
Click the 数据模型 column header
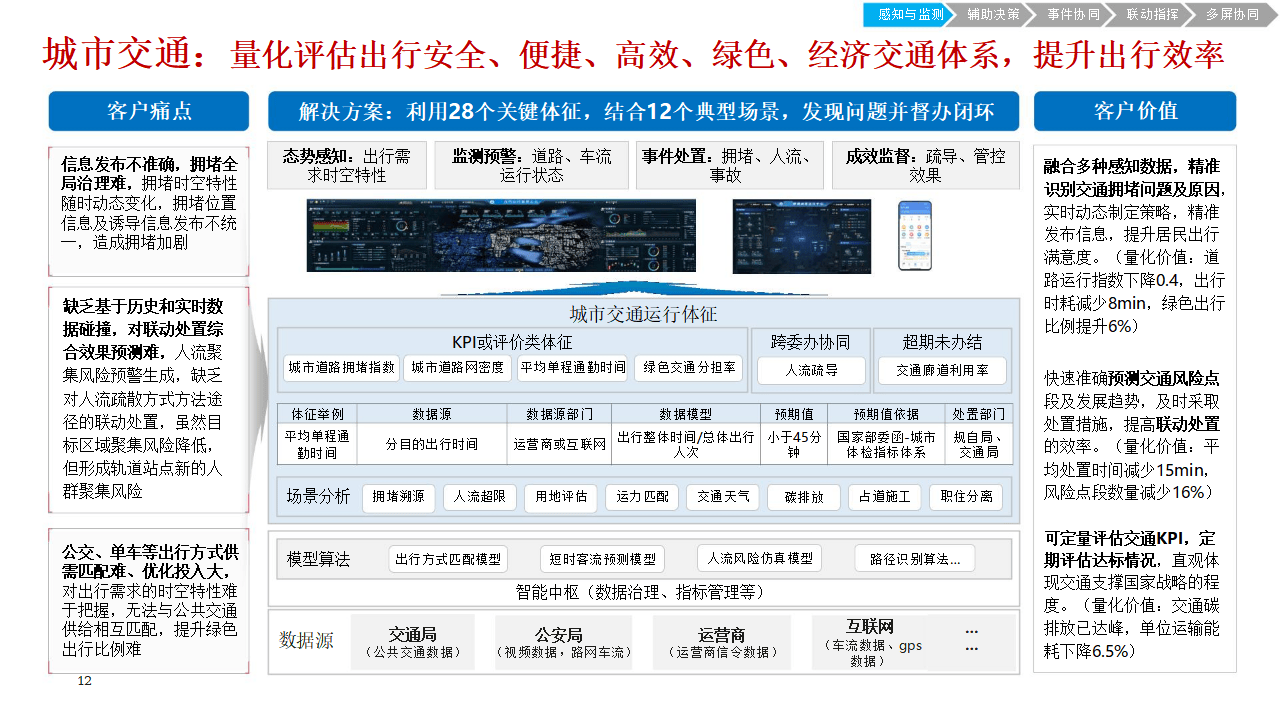tap(685, 414)
